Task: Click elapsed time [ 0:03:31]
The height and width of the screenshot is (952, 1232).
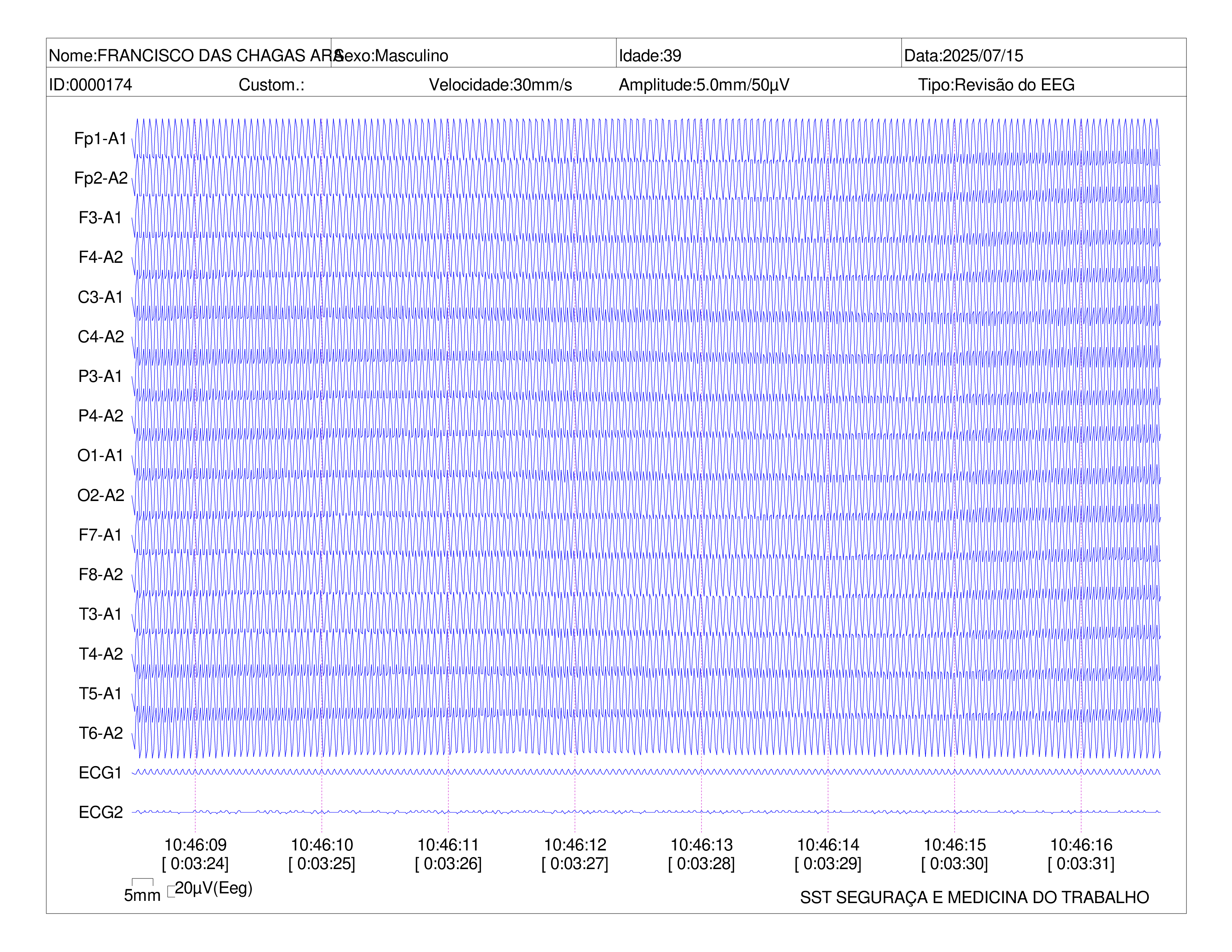Action: (x=1081, y=864)
